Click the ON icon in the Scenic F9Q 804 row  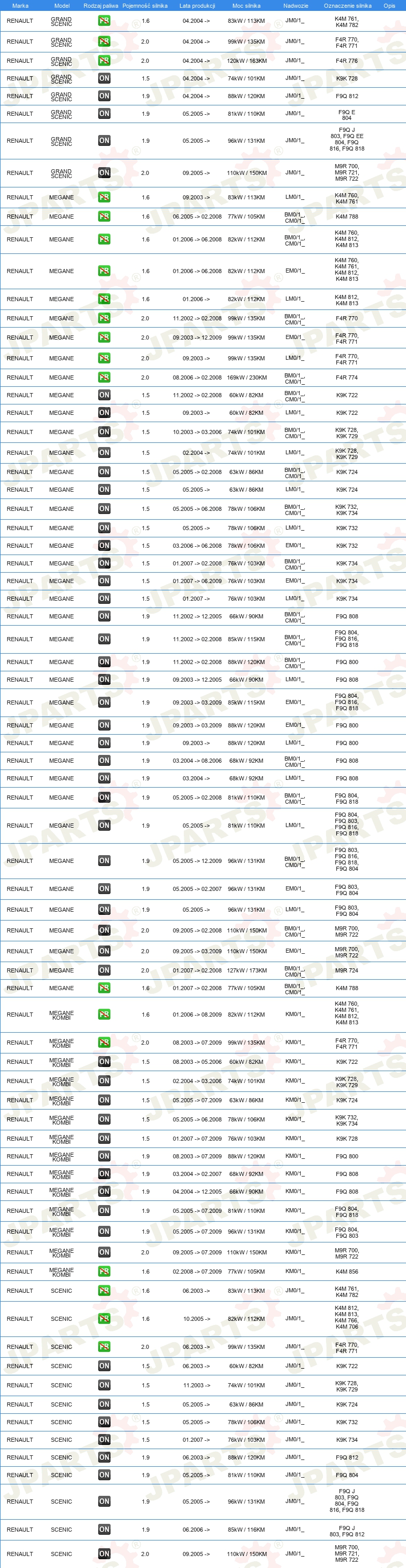(x=104, y=1475)
